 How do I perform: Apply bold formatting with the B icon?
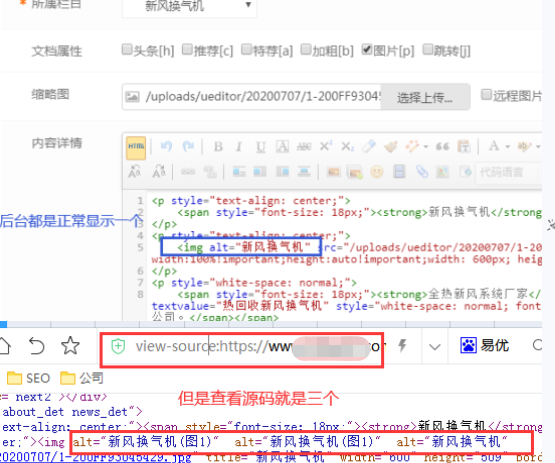click(218, 147)
